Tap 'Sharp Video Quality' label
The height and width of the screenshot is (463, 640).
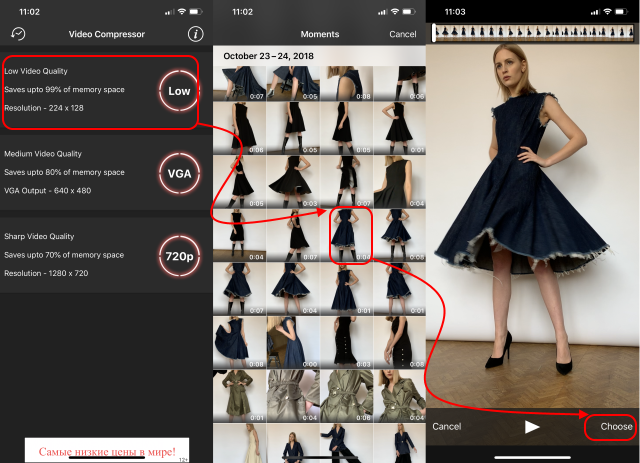click(x=39, y=236)
